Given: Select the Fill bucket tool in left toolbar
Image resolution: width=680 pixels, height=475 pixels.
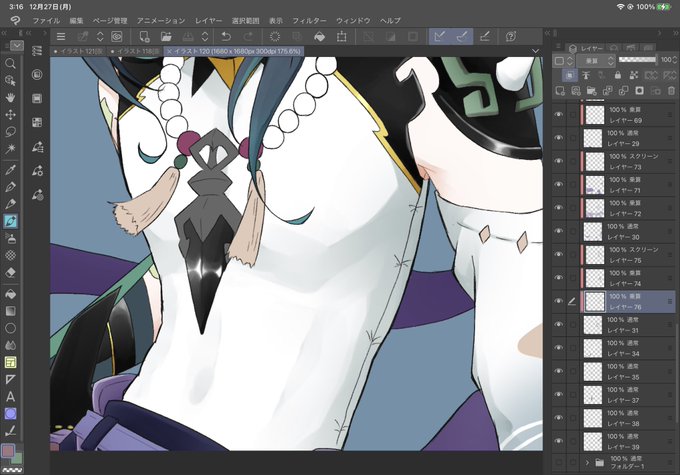Looking at the screenshot, I should pyautogui.click(x=10, y=294).
